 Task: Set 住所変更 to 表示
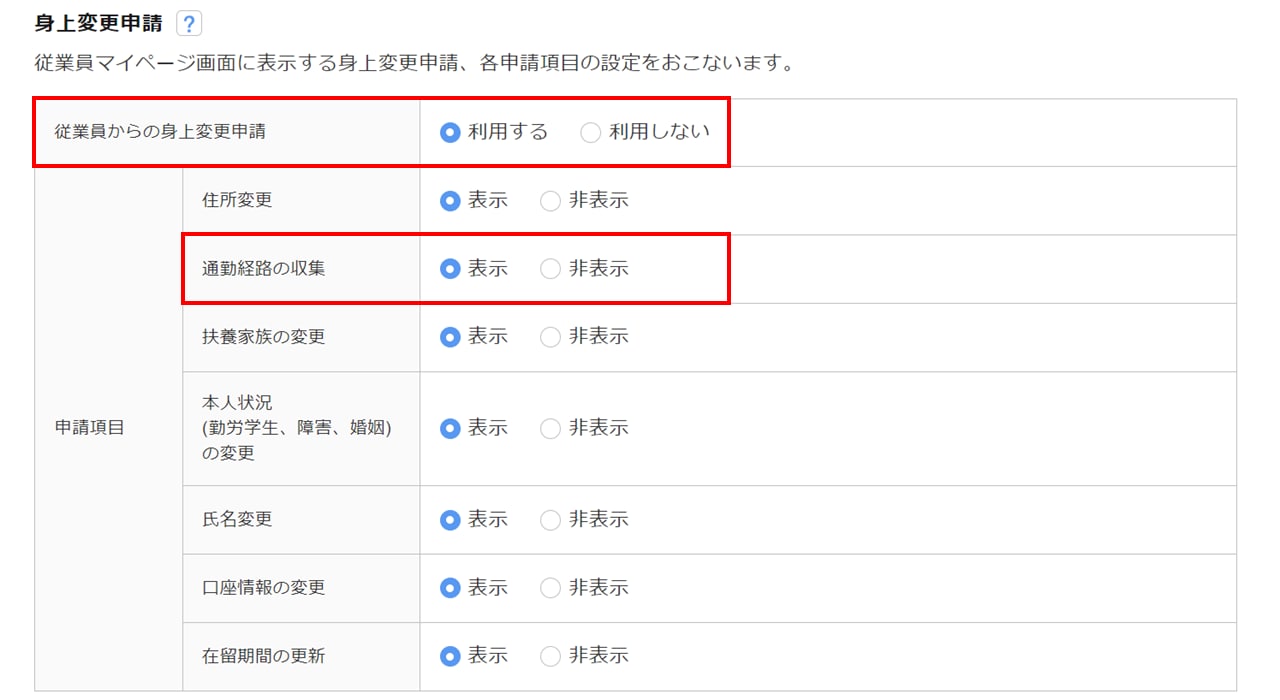pyautogui.click(x=451, y=201)
